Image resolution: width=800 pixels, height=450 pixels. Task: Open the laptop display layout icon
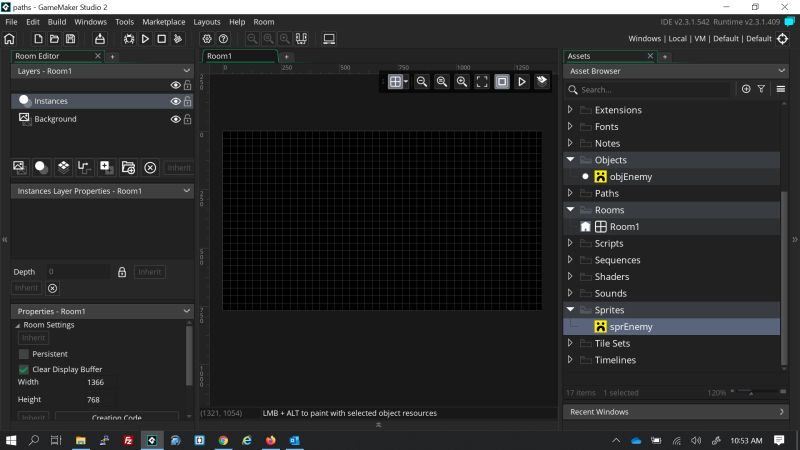coord(329,39)
